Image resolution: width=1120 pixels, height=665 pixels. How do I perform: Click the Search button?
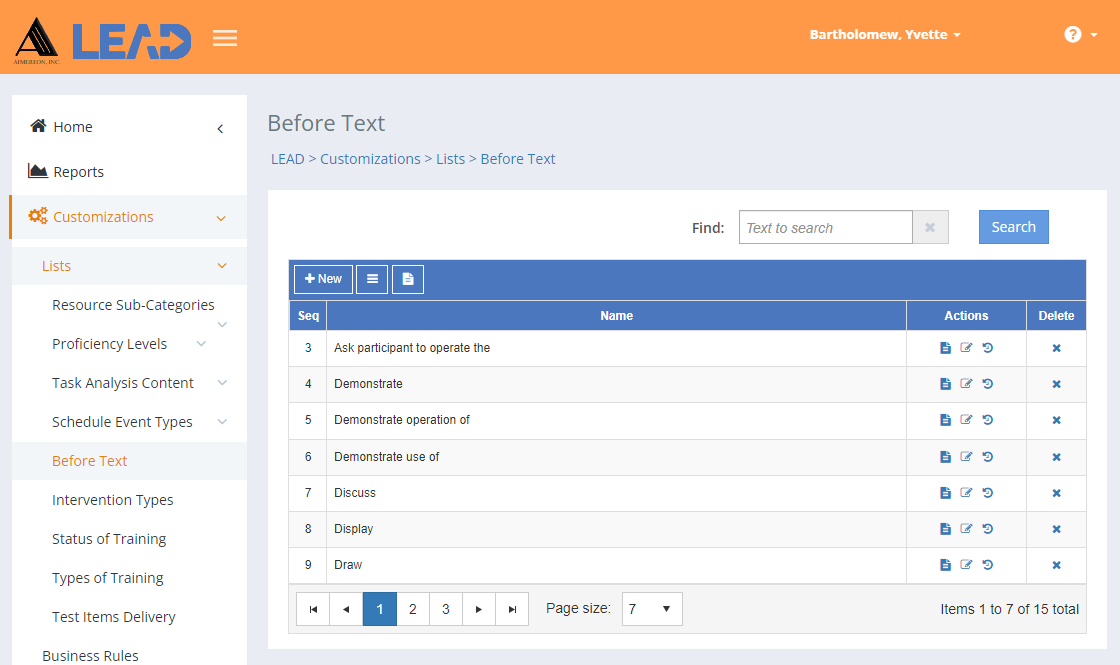1014,227
